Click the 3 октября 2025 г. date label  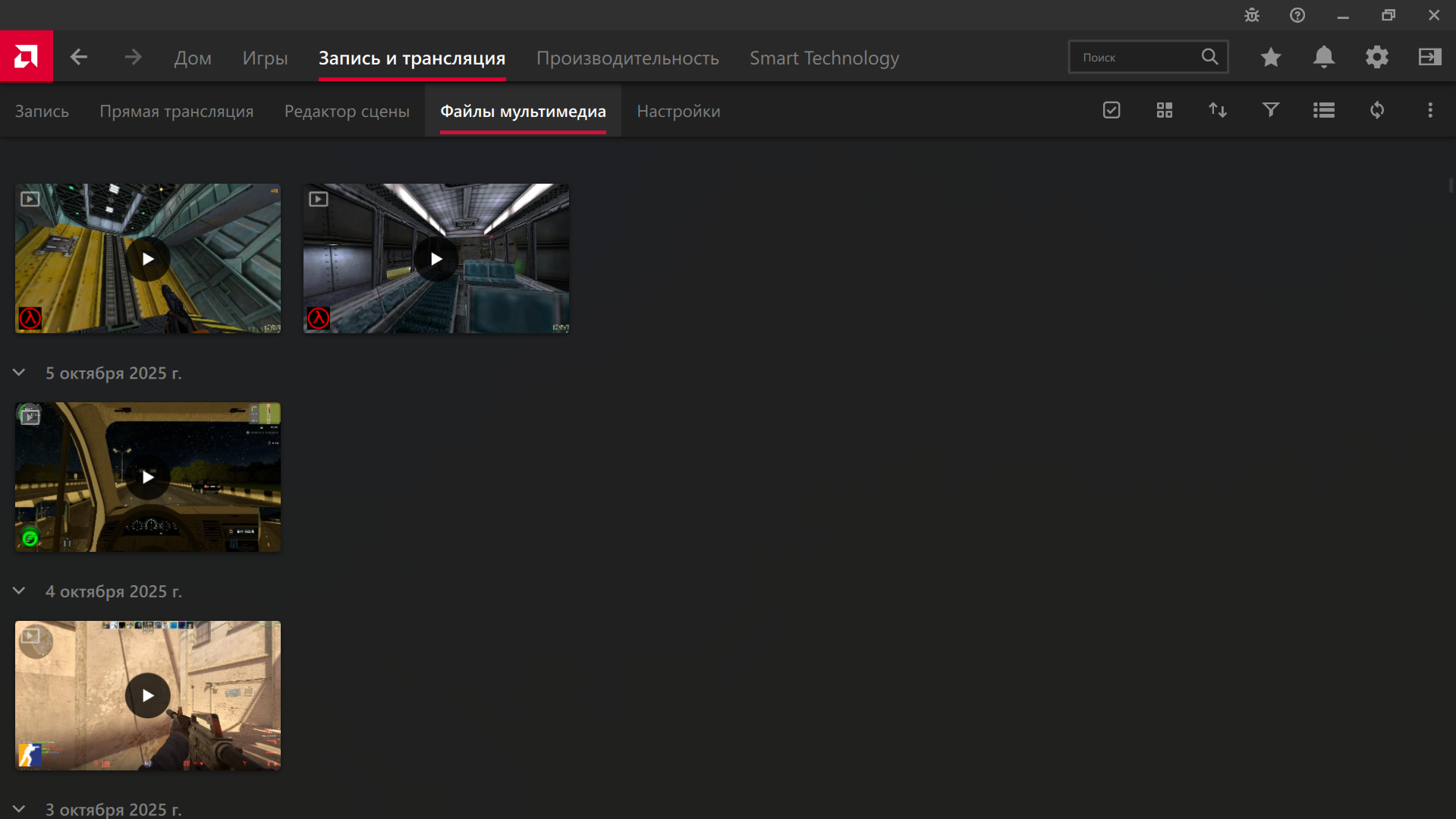pos(113,810)
